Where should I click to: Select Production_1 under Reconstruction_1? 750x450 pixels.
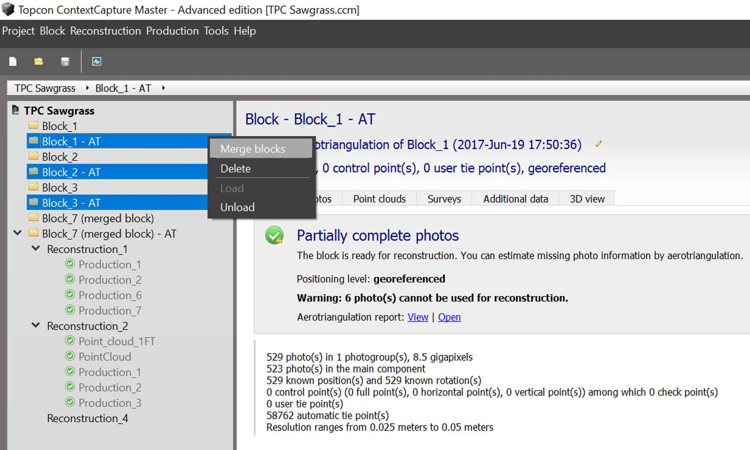(110, 264)
